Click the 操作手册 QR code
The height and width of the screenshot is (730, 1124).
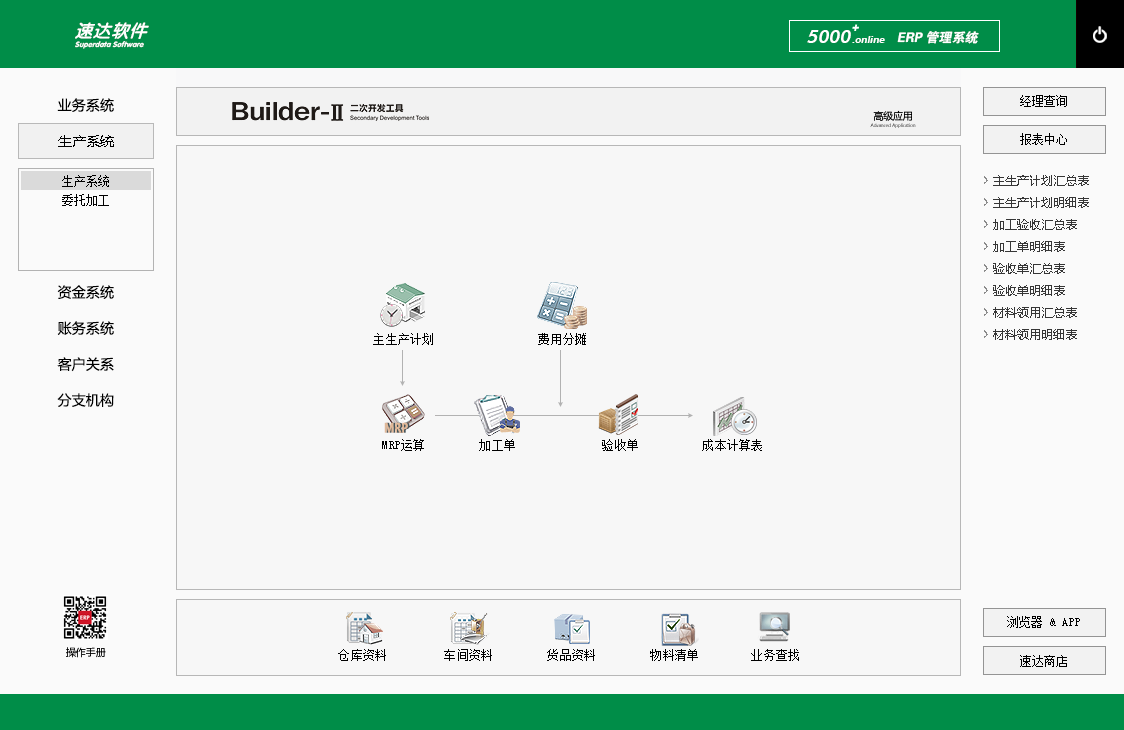click(x=85, y=618)
